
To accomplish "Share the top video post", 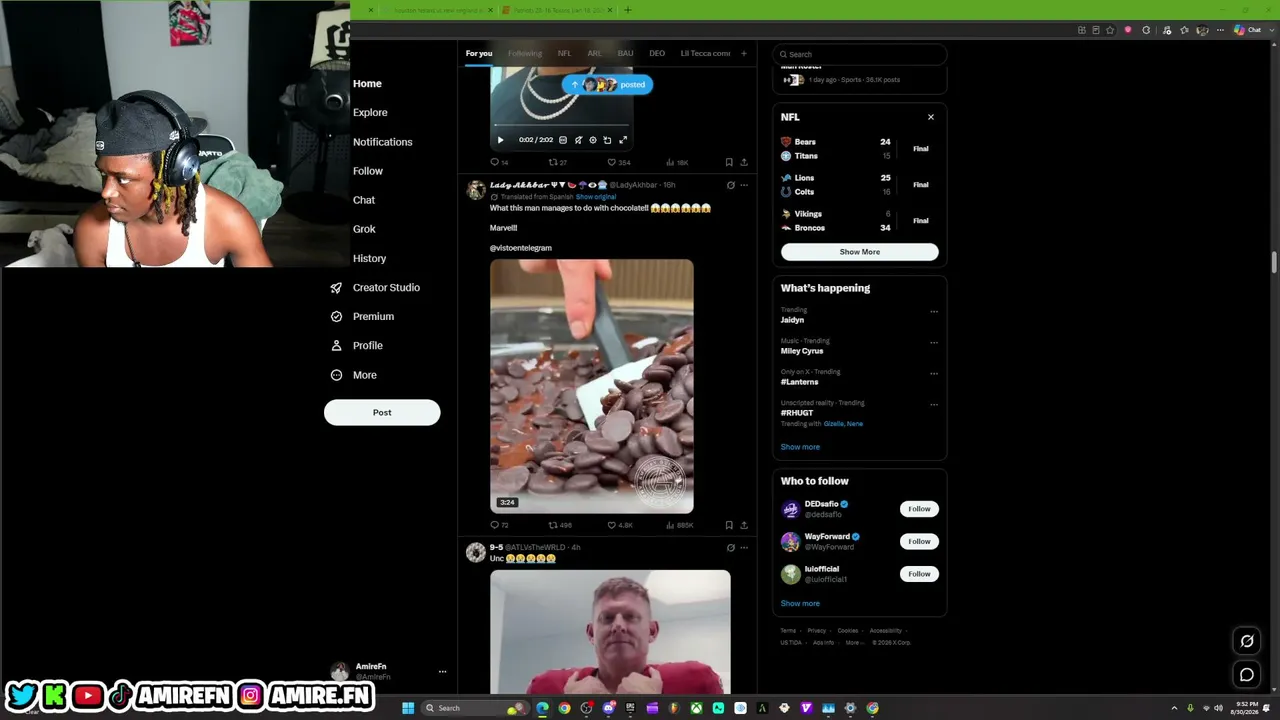I will coord(744,162).
